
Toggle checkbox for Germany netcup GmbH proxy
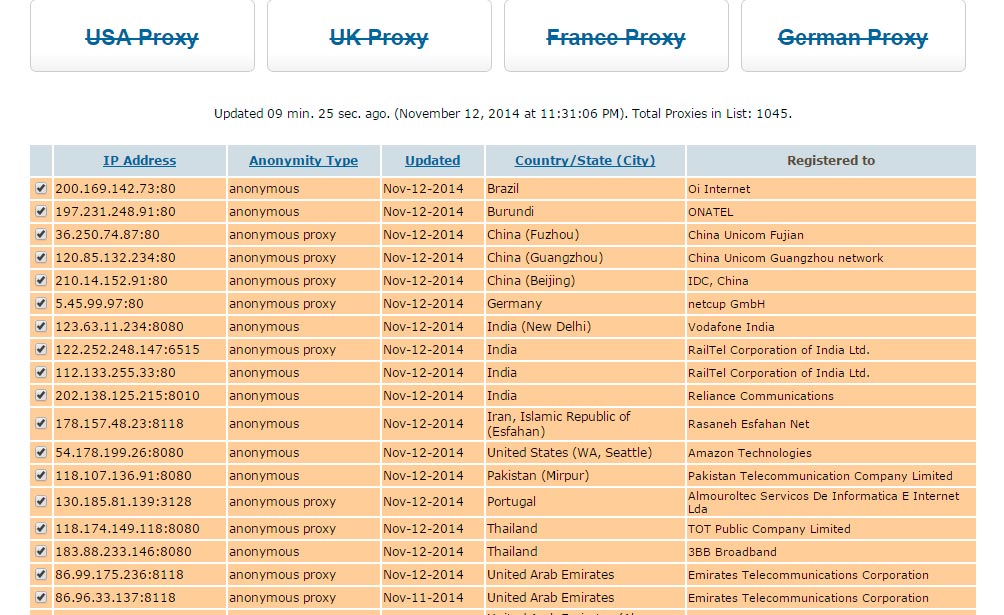41,304
